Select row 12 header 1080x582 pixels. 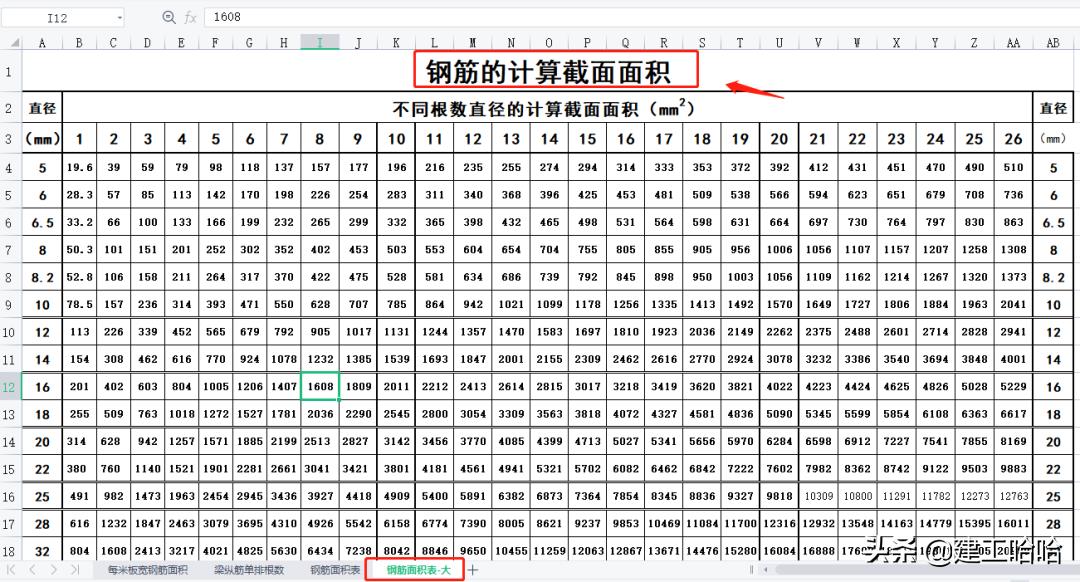(x=10, y=386)
